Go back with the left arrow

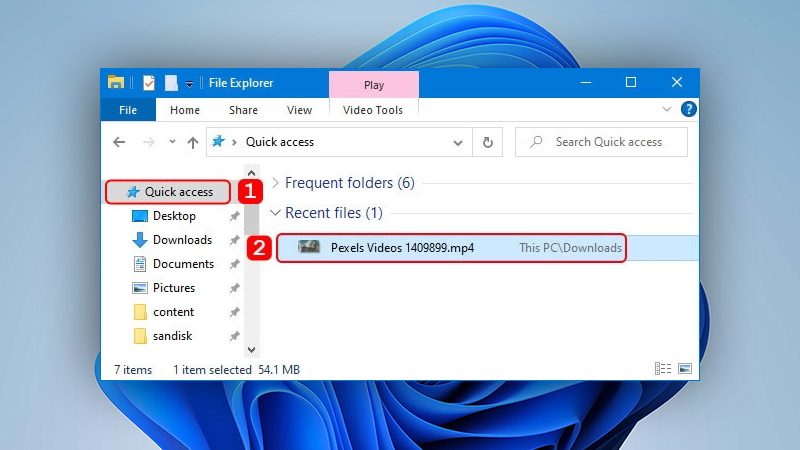(119, 142)
